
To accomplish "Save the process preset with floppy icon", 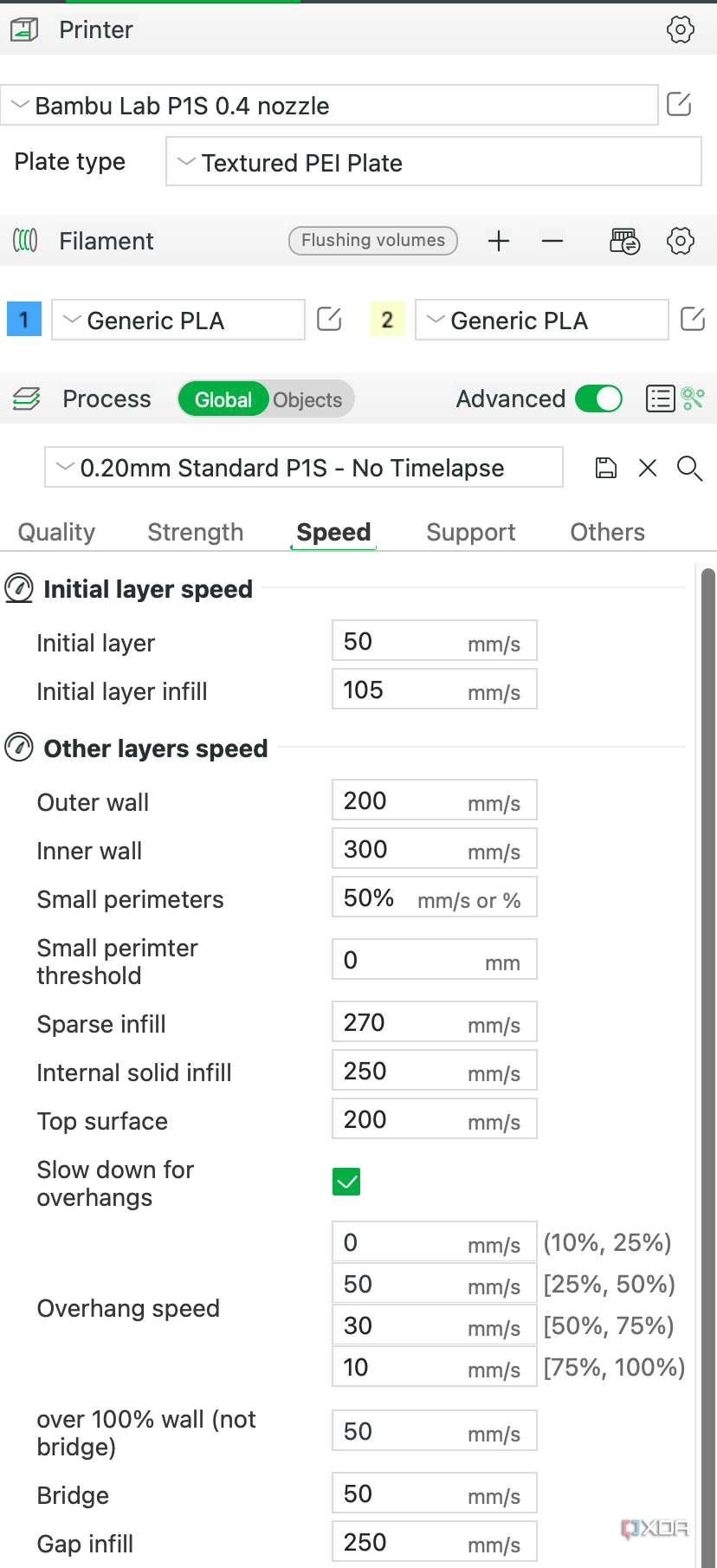I will tap(606, 469).
